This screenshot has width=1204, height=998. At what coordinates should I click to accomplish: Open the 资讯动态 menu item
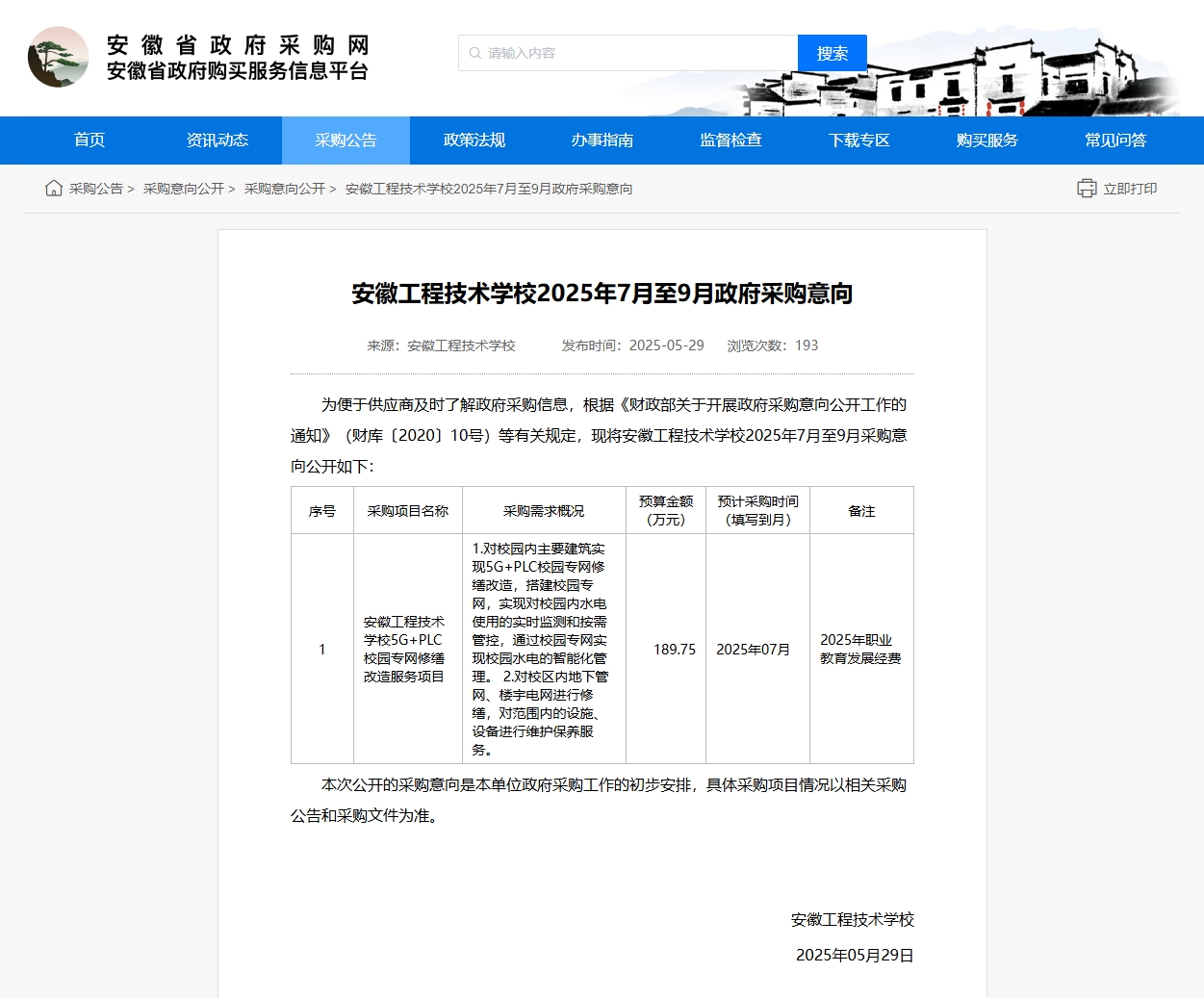pyautogui.click(x=218, y=141)
